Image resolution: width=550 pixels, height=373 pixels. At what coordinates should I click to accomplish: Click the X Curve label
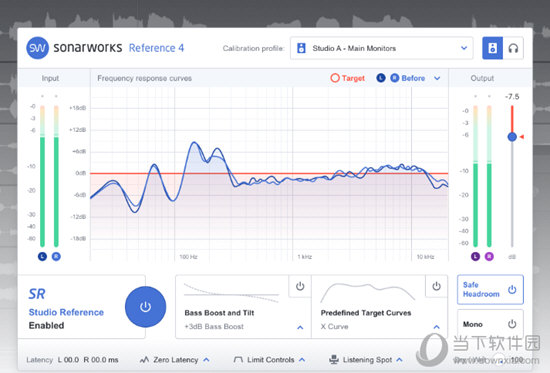tap(334, 326)
